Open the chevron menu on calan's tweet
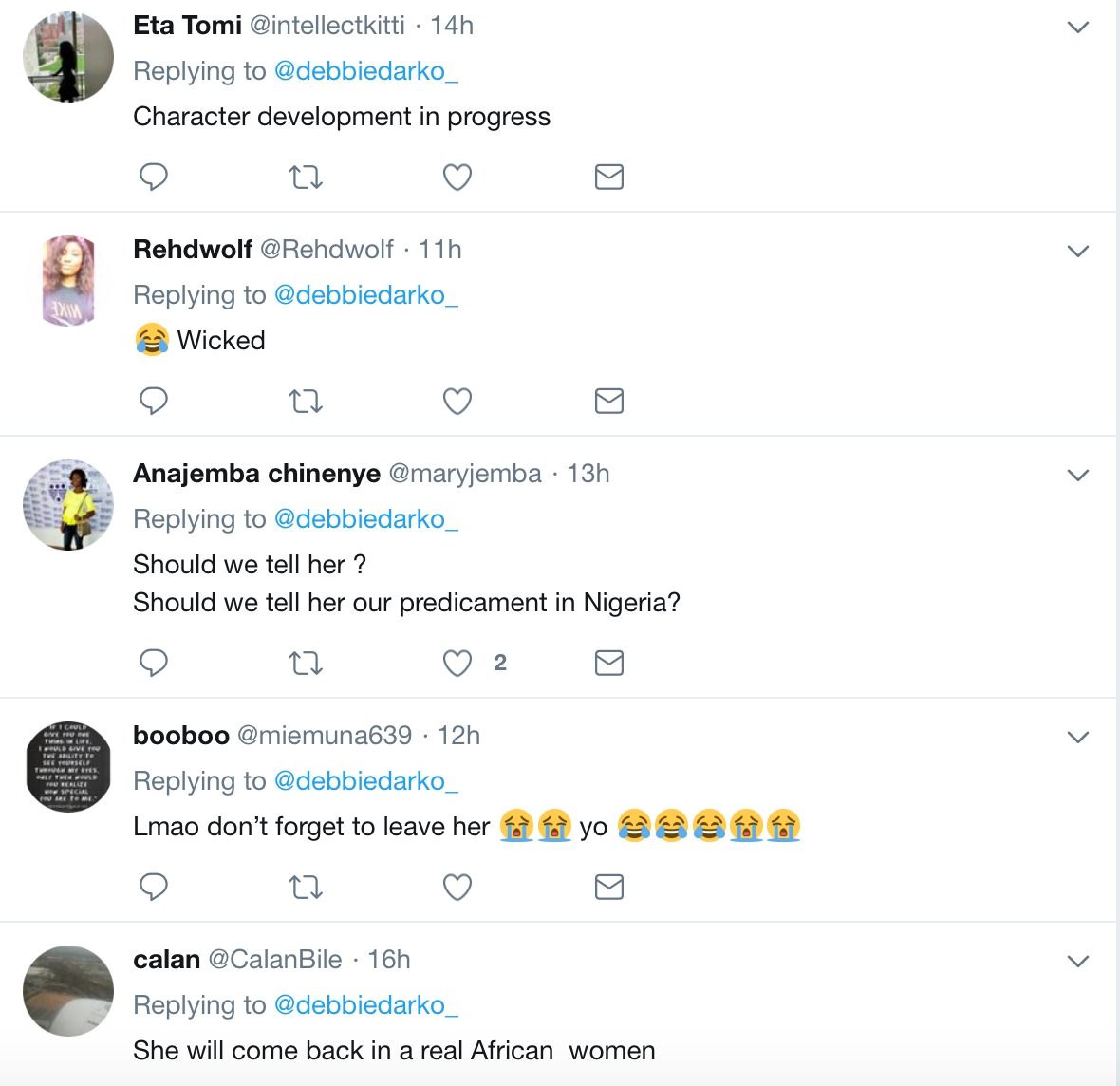 click(x=1077, y=961)
